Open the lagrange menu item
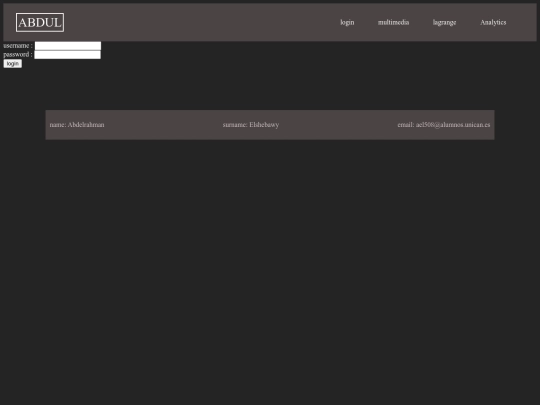The height and width of the screenshot is (405, 540). (444, 22)
